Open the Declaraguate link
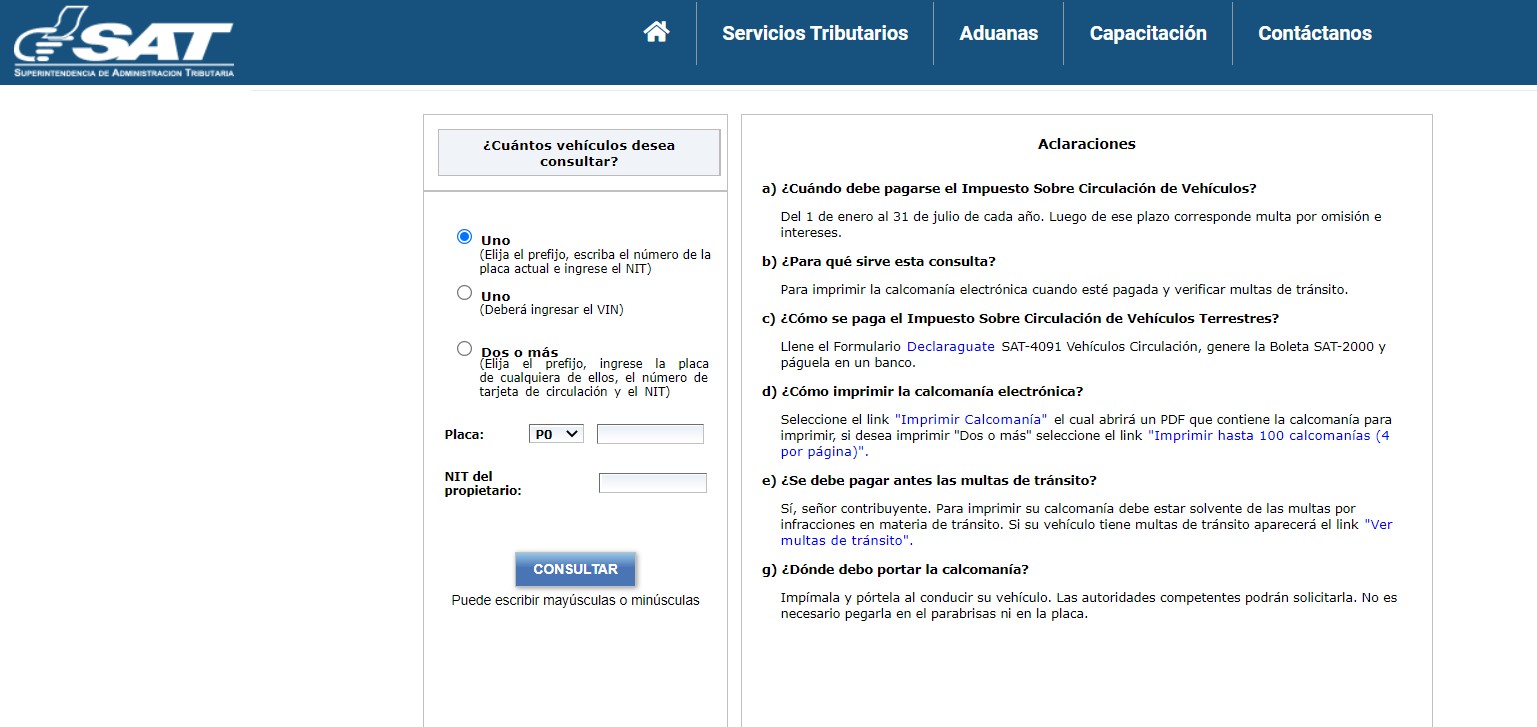1537x727 pixels. click(950, 347)
